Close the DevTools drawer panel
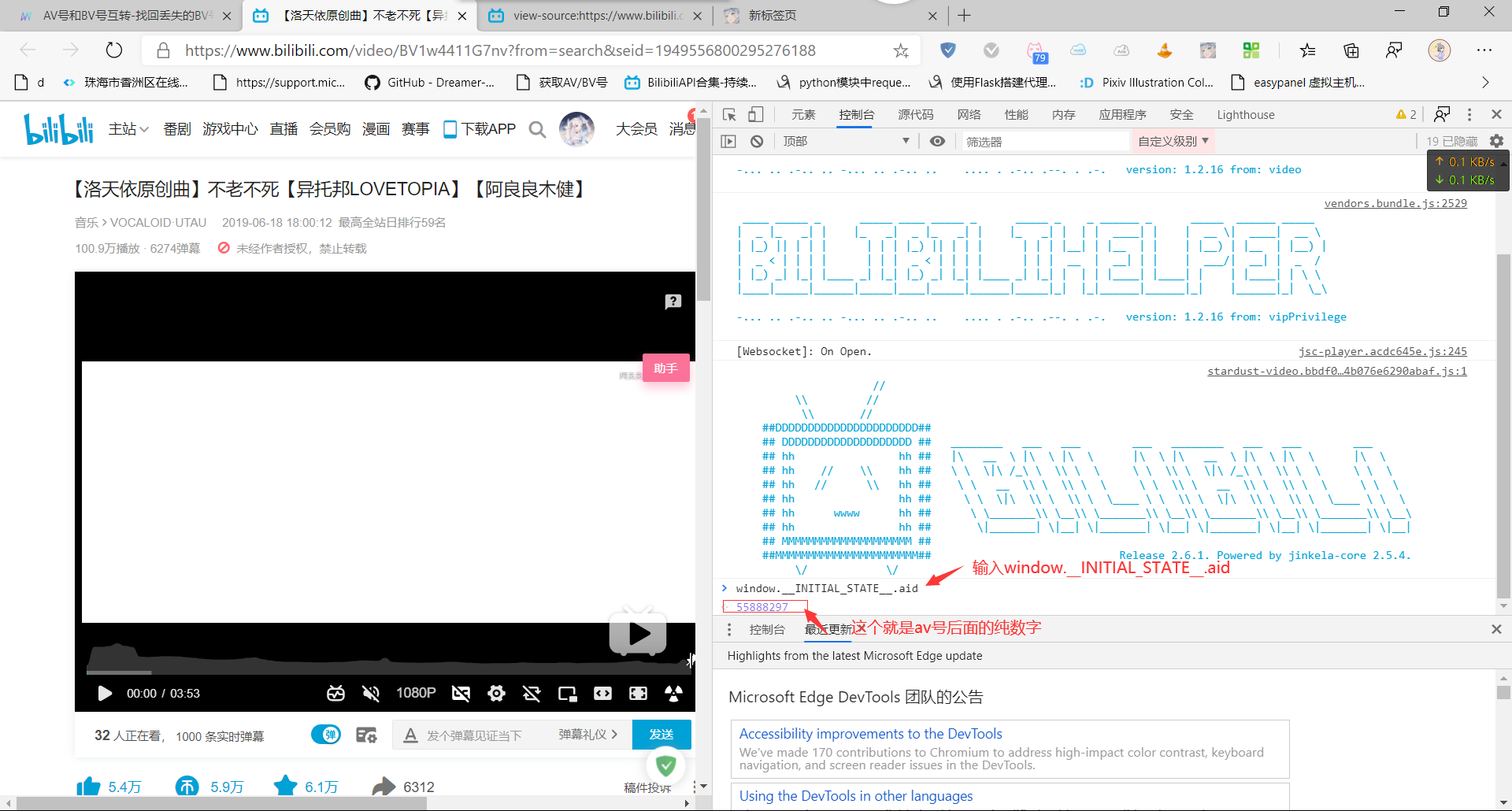1512x811 pixels. click(x=1496, y=629)
